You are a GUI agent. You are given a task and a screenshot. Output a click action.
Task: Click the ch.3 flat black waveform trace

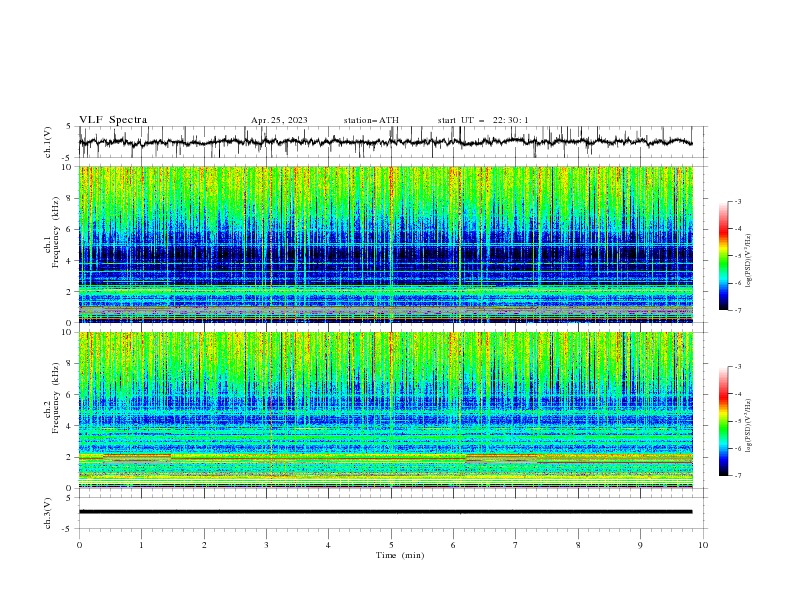point(385,512)
